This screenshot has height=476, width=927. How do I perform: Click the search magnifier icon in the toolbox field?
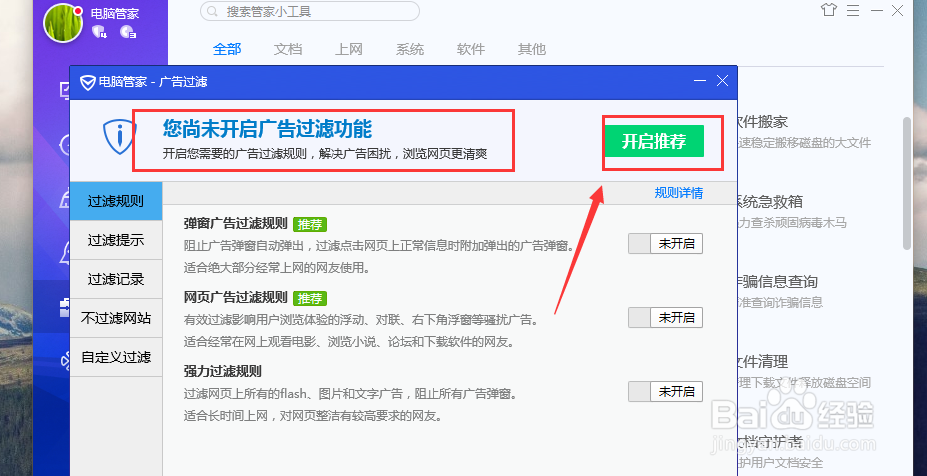[x=213, y=11]
